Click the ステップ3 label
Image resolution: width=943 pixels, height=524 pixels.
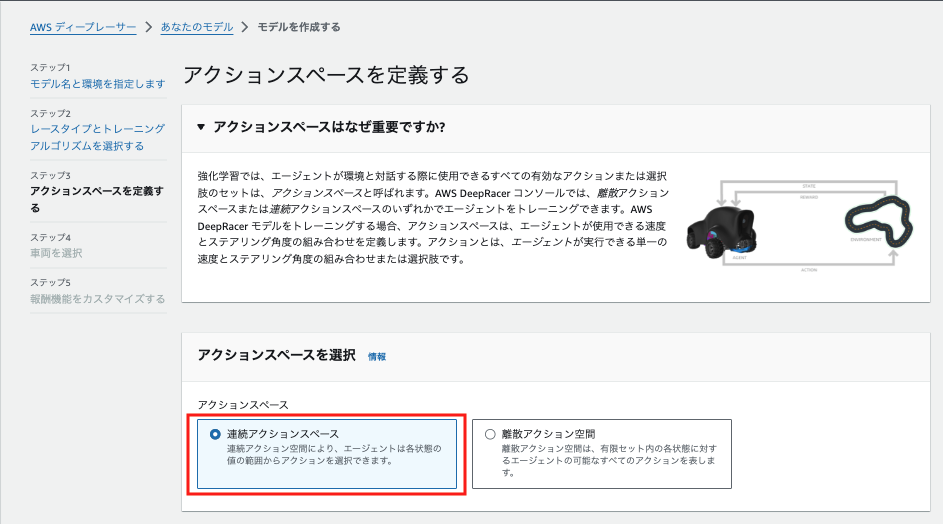pos(51,175)
